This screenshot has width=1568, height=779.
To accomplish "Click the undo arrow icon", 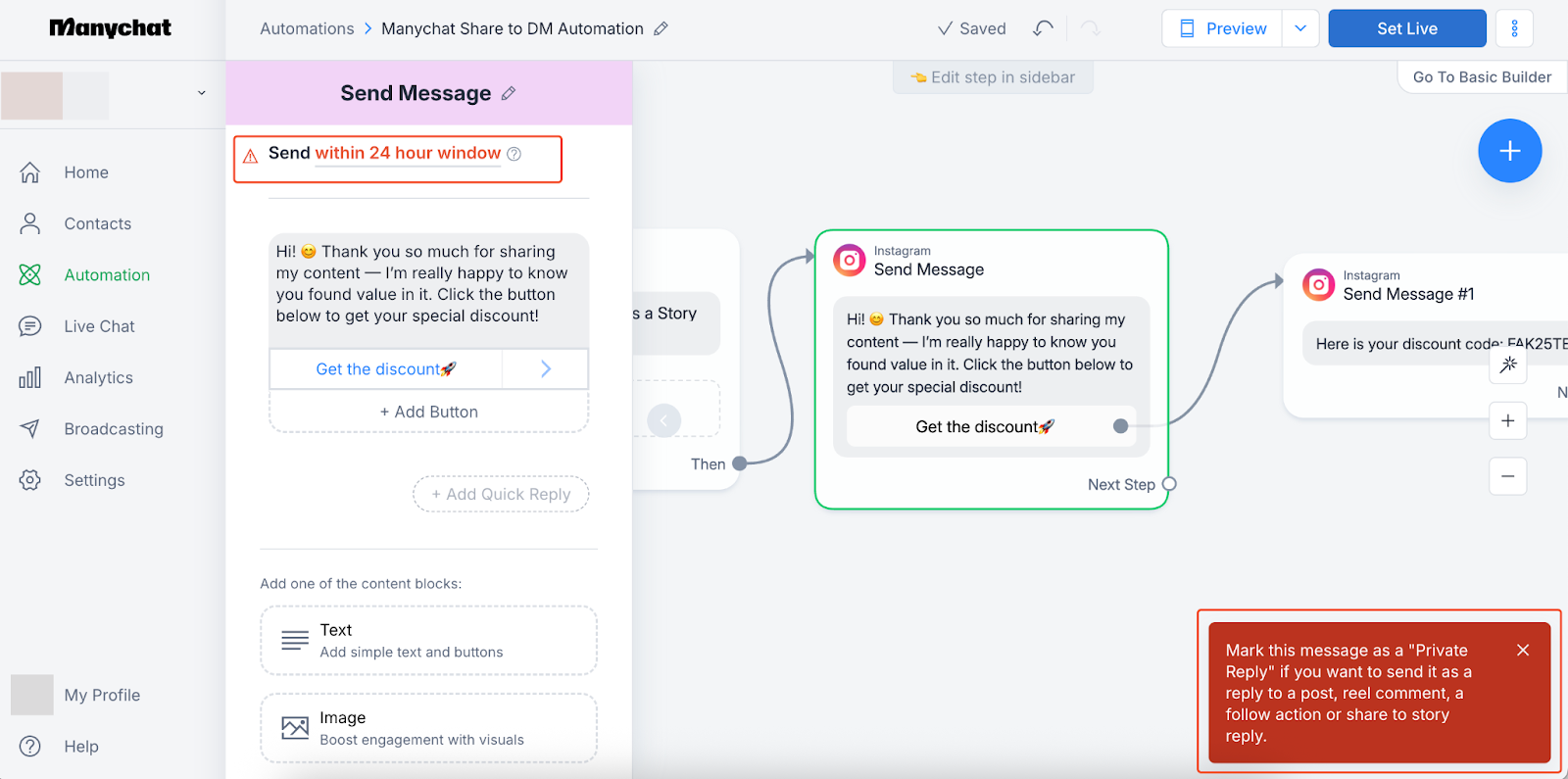I will click(x=1043, y=28).
